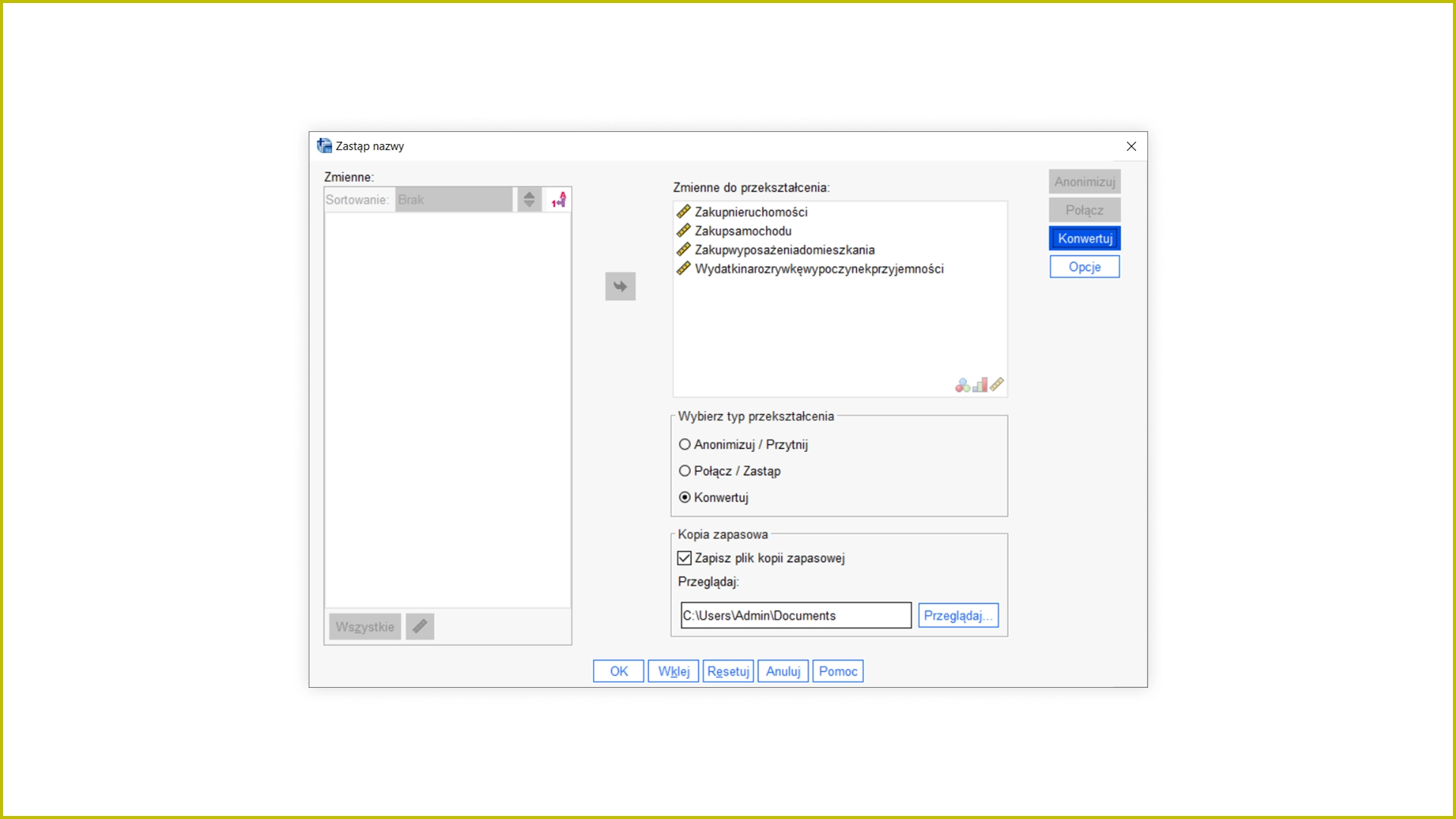Click the ruler icon button beside Wszystkie
This screenshot has width=1456, height=819.
click(x=419, y=626)
